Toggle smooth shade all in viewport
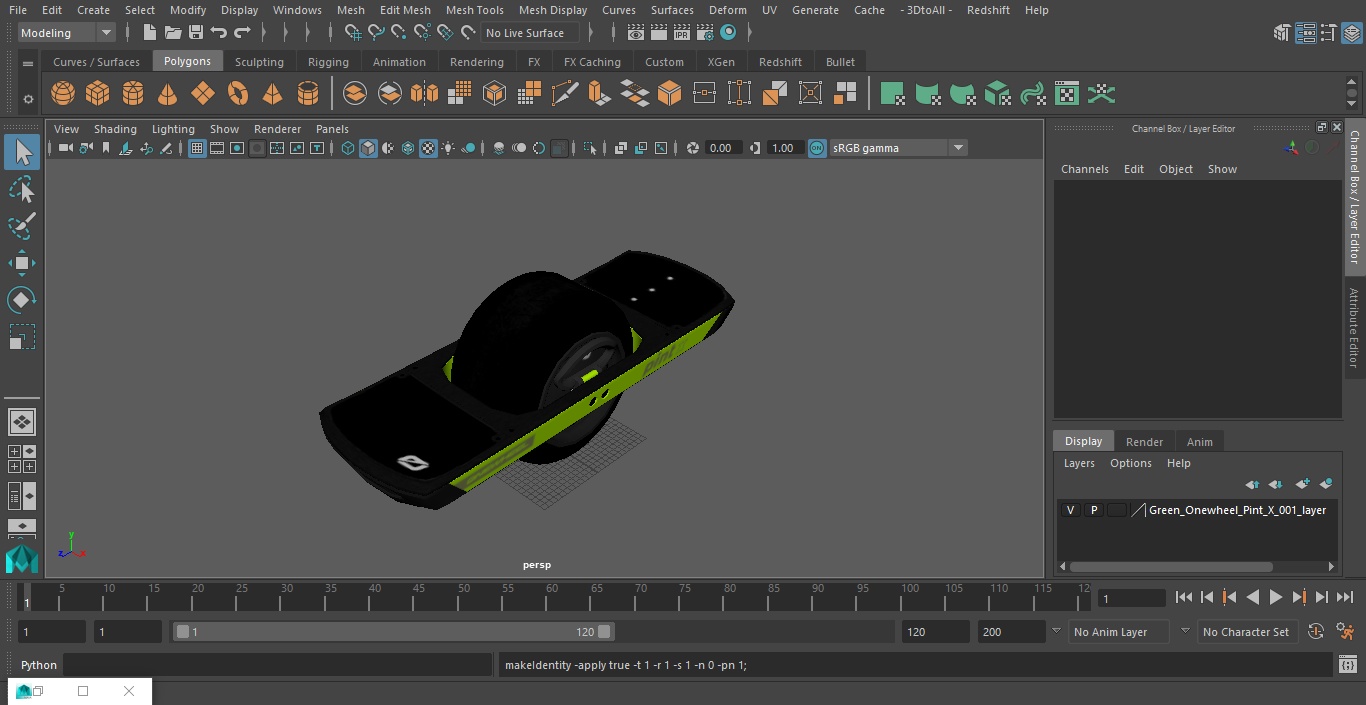1366x705 pixels. [368, 148]
